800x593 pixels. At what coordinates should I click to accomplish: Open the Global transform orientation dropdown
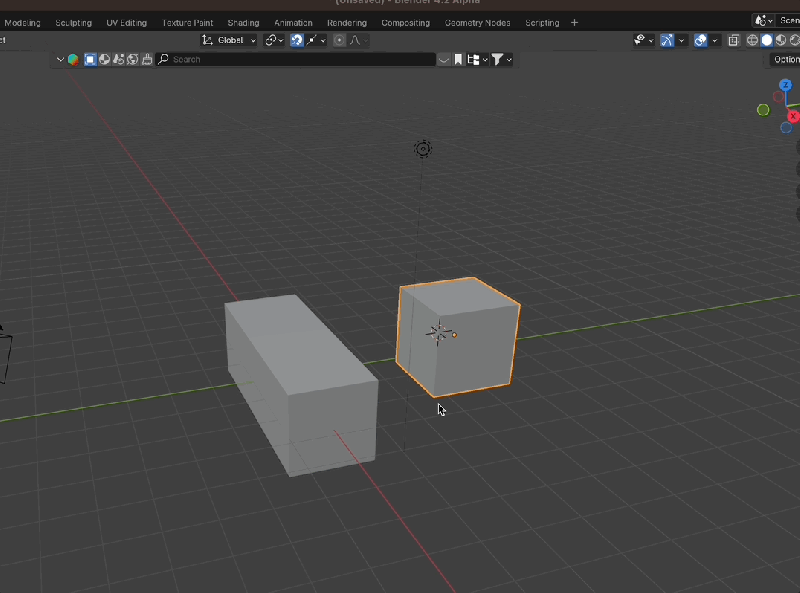pyautogui.click(x=228, y=40)
